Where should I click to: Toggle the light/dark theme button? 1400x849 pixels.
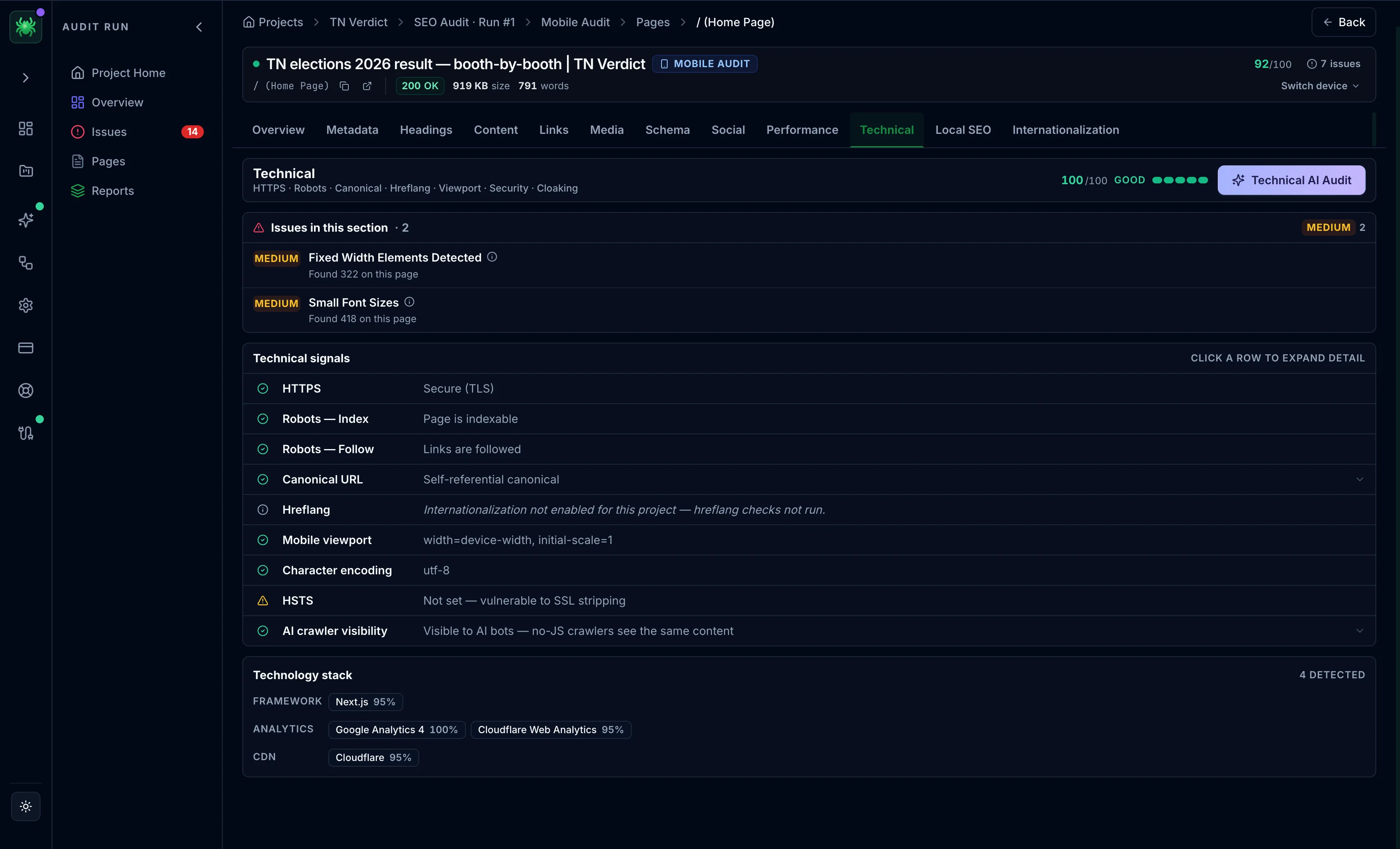tap(25, 806)
